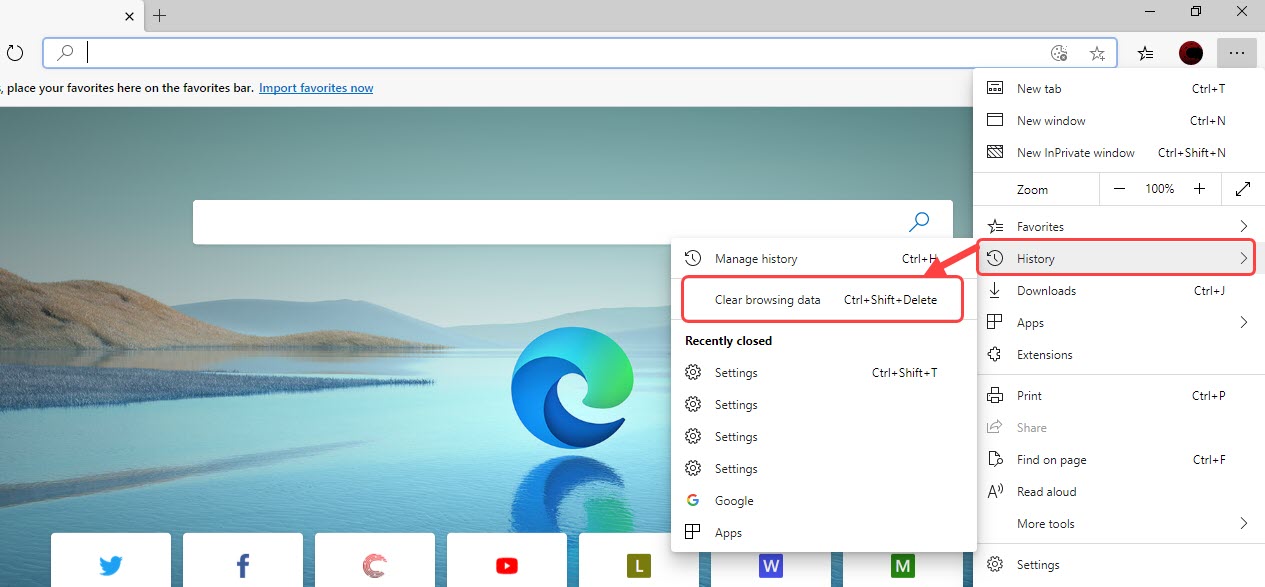The image size is (1265, 587).
Task: Zoom in with the plus button
Action: [1200, 189]
